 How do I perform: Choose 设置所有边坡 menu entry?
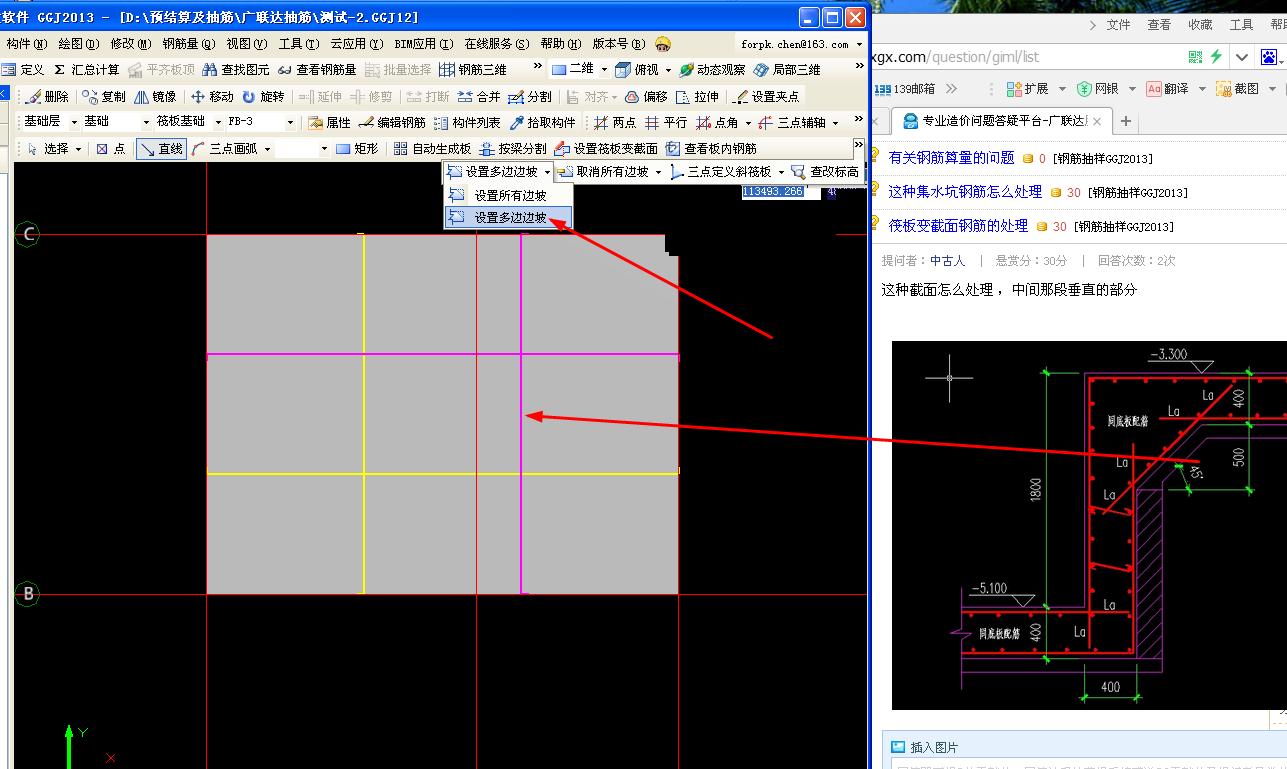[x=509, y=195]
